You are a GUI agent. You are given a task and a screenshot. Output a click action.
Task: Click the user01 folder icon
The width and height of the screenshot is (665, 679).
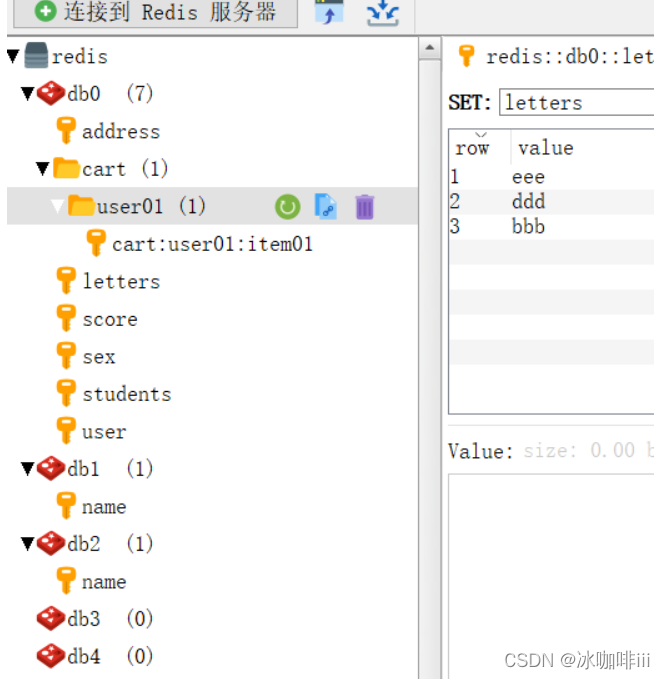tap(81, 205)
